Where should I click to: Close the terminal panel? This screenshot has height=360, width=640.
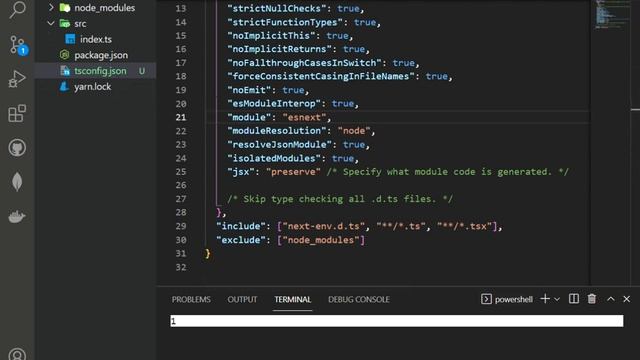(627, 299)
